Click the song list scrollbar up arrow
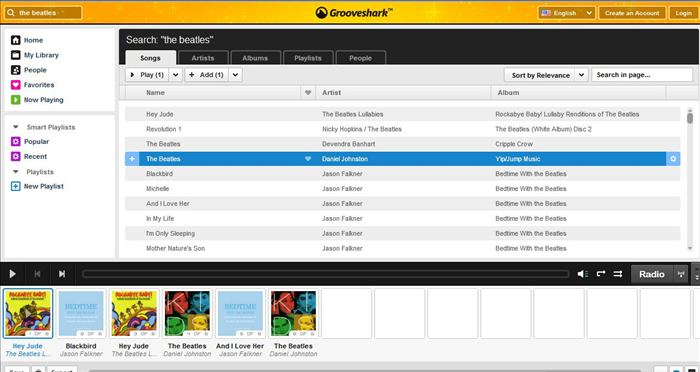 click(690, 110)
